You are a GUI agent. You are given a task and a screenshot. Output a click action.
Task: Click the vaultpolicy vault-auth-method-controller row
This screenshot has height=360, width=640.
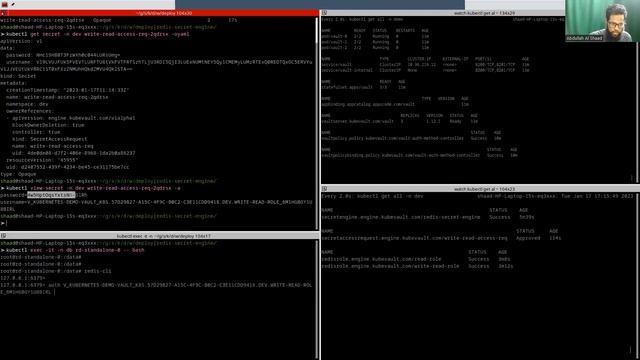(411, 138)
